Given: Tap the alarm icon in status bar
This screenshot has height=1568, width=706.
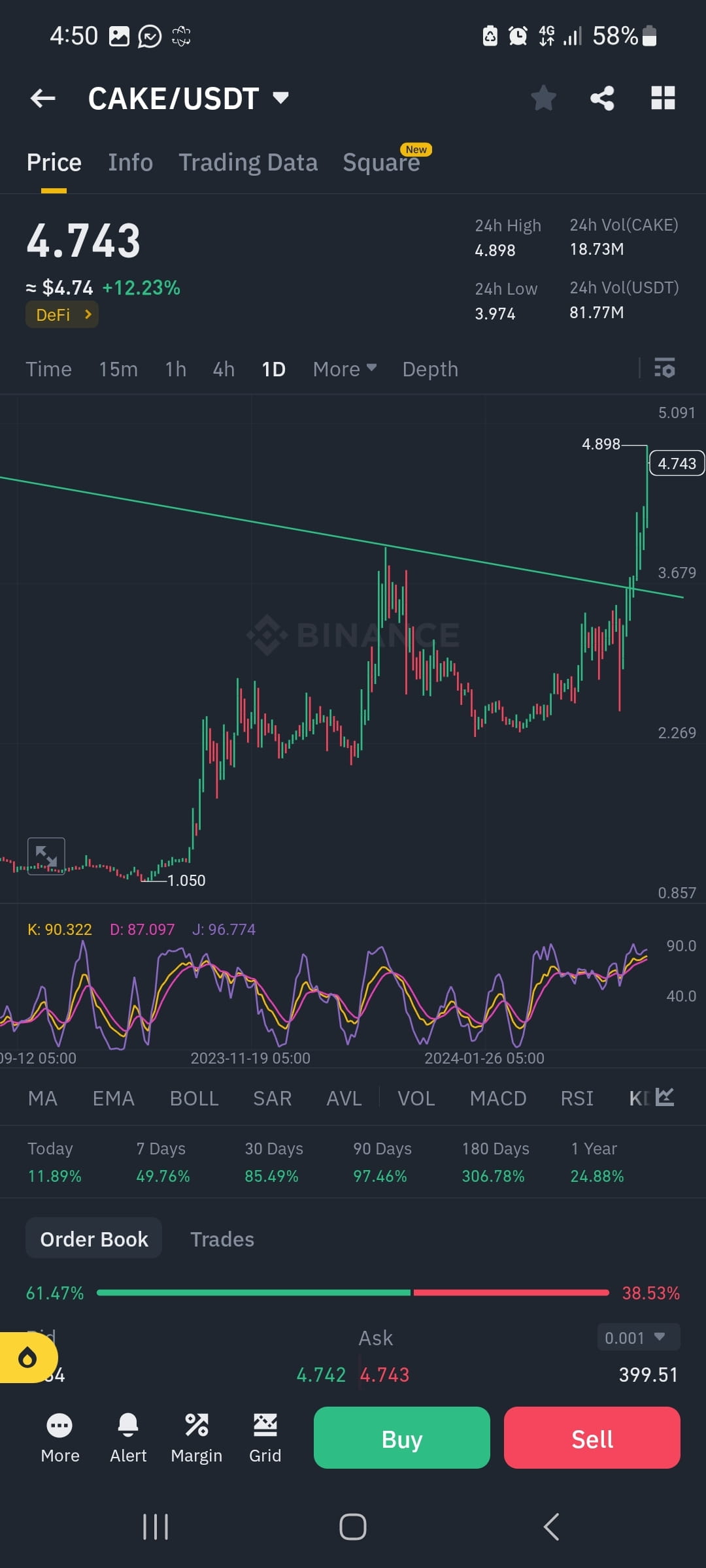Looking at the screenshot, I should pyautogui.click(x=518, y=36).
